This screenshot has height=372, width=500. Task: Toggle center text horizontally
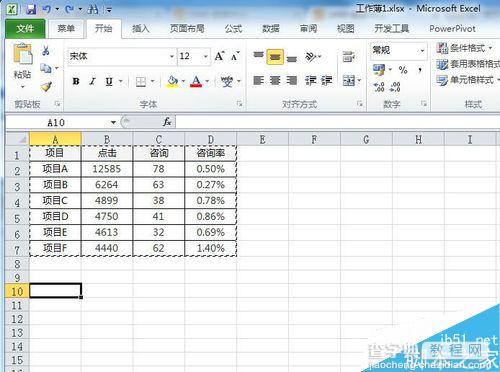[275, 80]
